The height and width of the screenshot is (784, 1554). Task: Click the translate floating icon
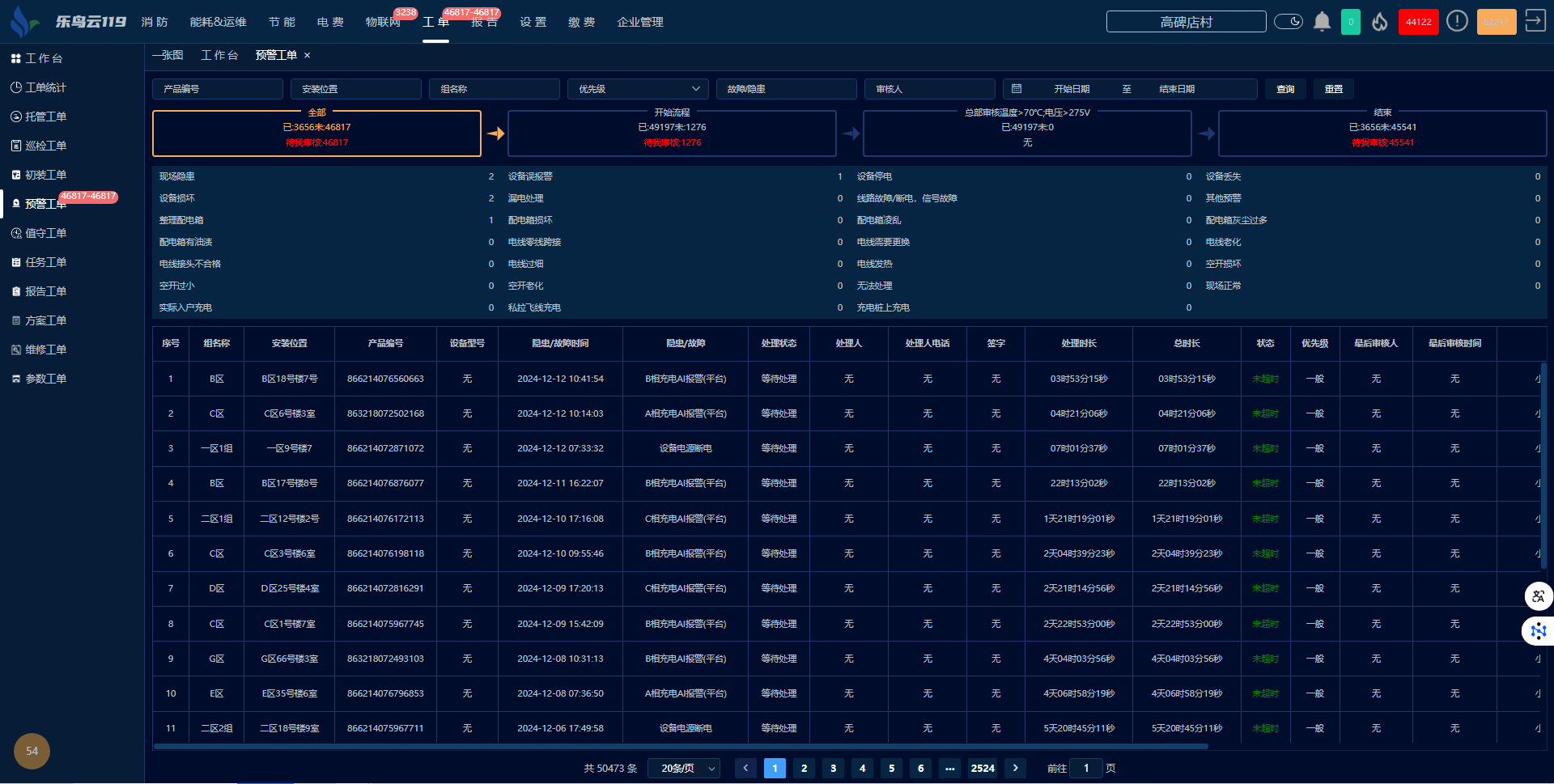click(x=1538, y=596)
